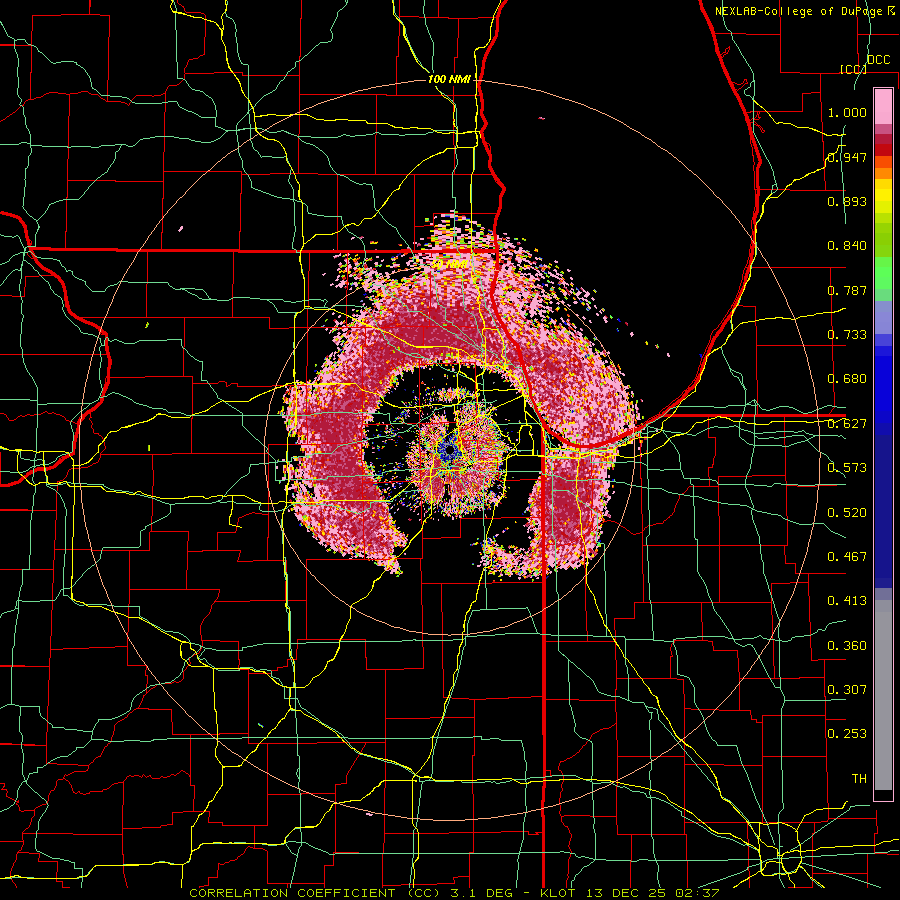Click the 0.520 color scale value

tap(847, 513)
